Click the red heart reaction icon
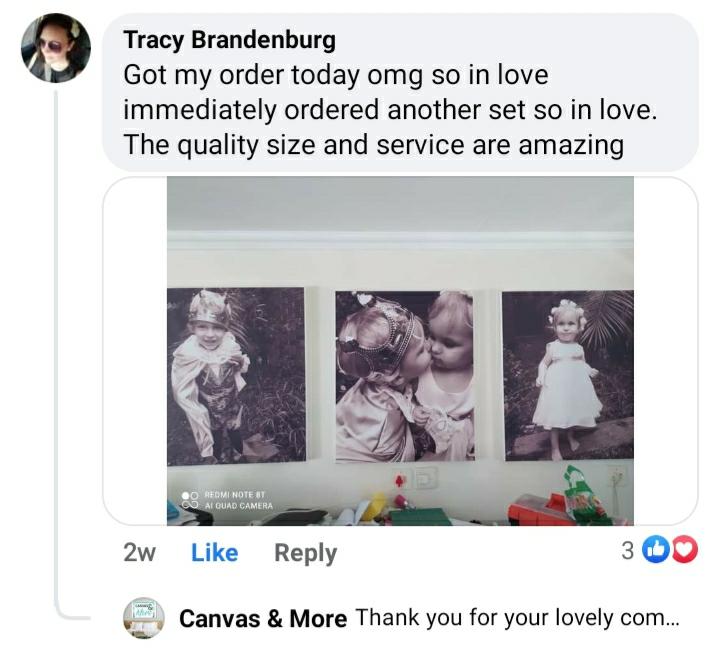The width and height of the screenshot is (720, 649). coord(684,549)
